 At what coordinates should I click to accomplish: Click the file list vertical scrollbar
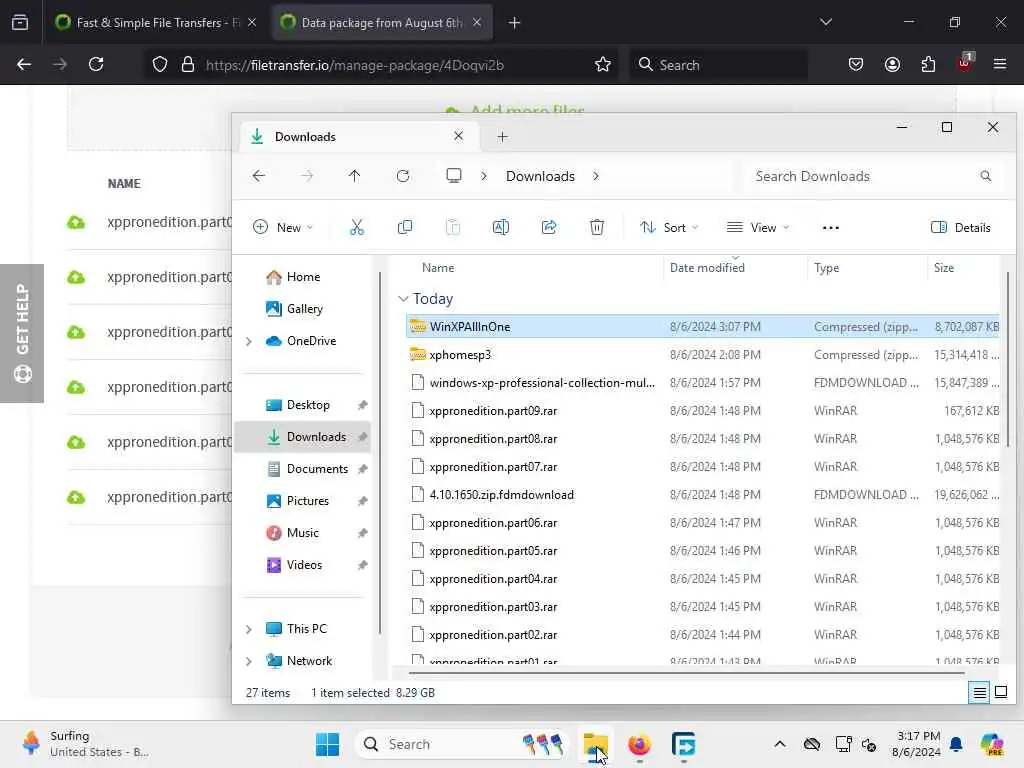point(1008,360)
